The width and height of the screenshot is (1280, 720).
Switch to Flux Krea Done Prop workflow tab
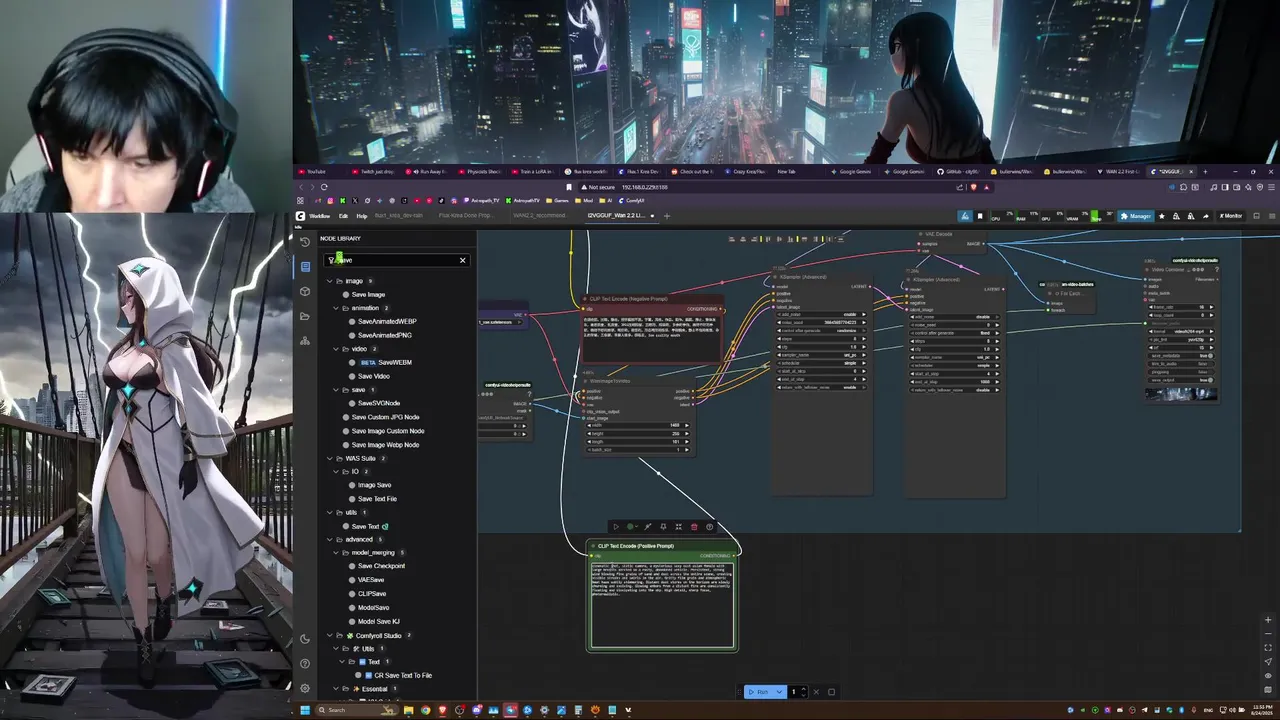coord(467,215)
